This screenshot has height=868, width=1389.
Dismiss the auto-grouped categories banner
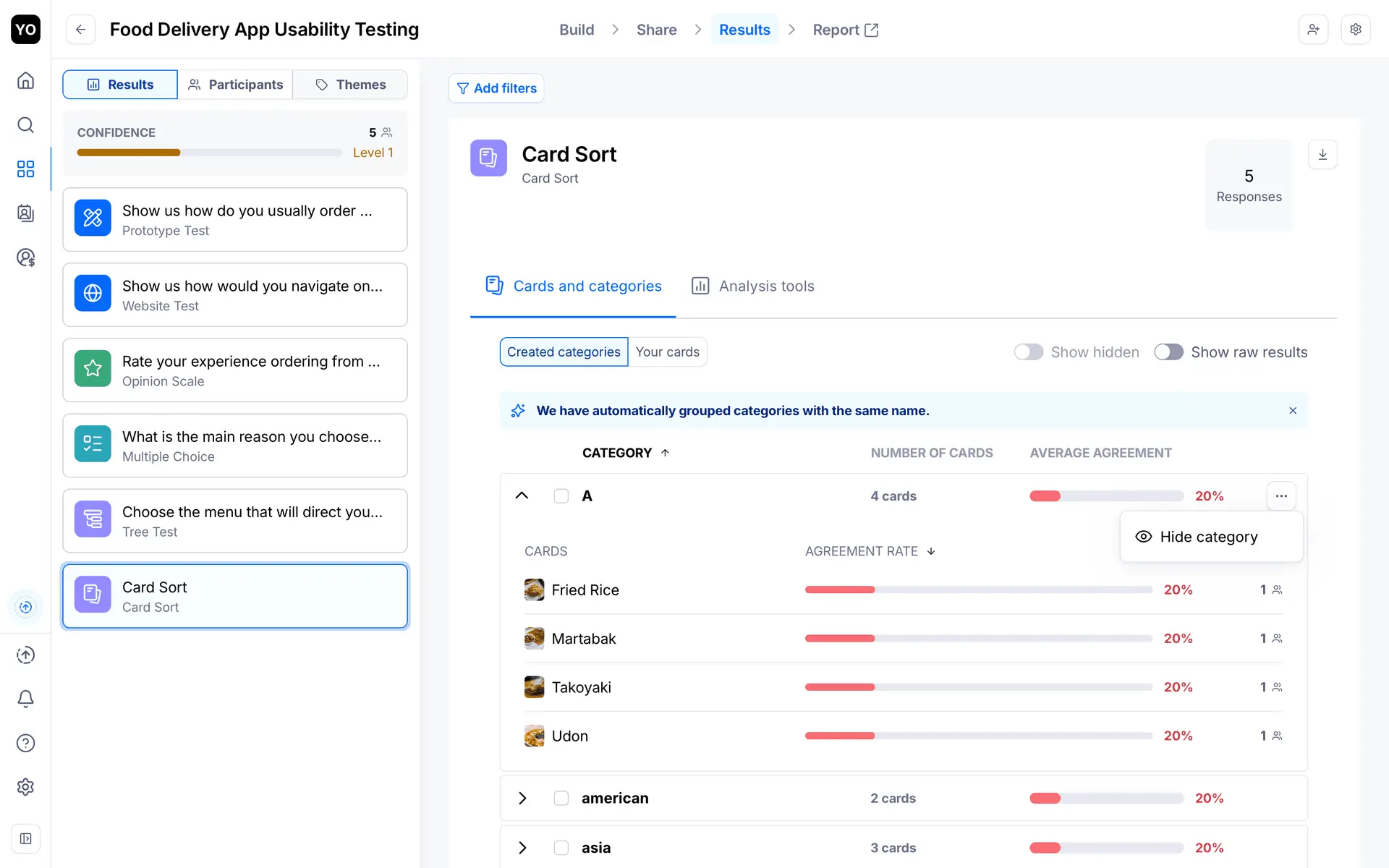click(x=1293, y=411)
